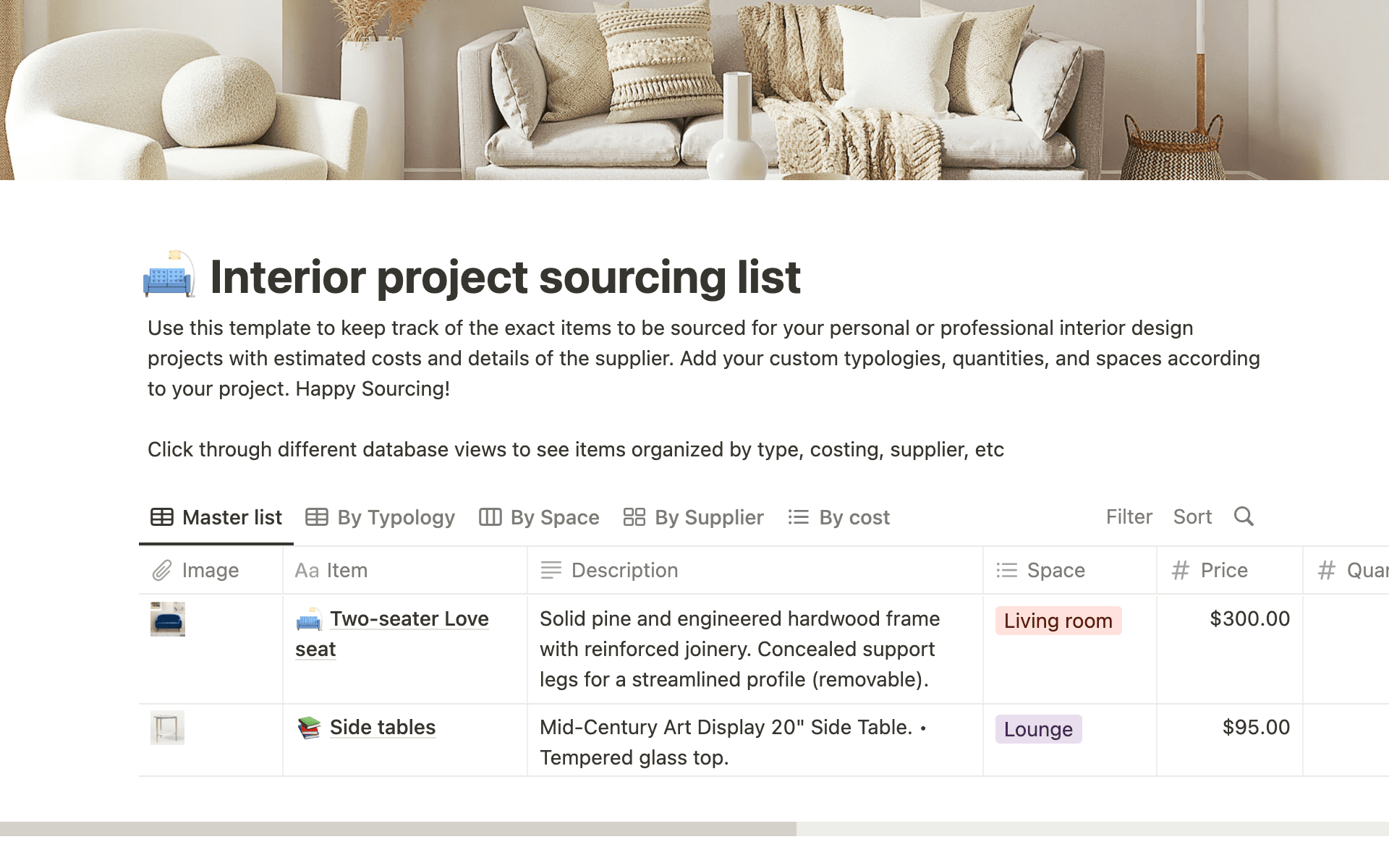This screenshot has width=1389, height=868.
Task: Open the Filter options
Action: 1129,516
